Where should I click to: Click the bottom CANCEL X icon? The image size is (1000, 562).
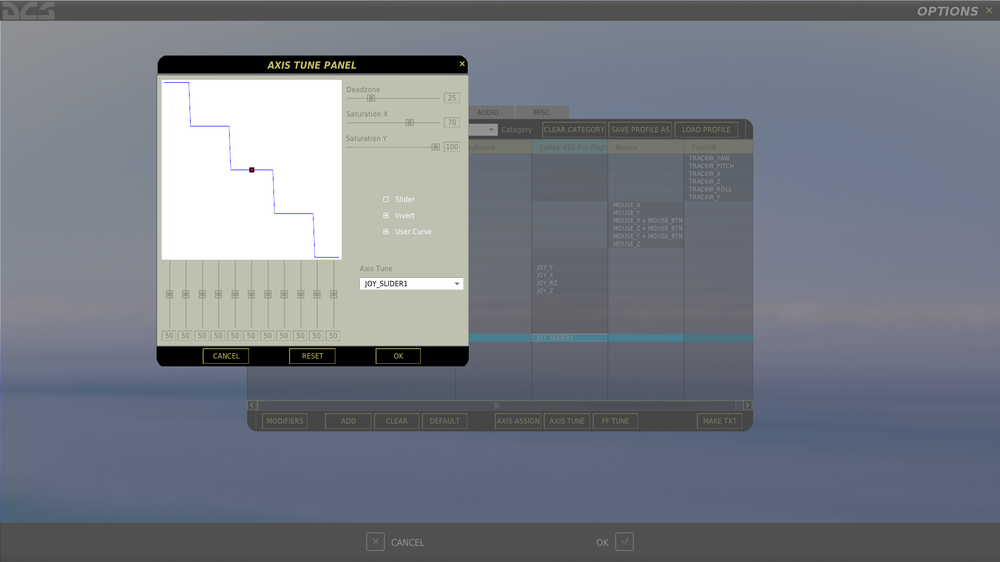click(375, 542)
